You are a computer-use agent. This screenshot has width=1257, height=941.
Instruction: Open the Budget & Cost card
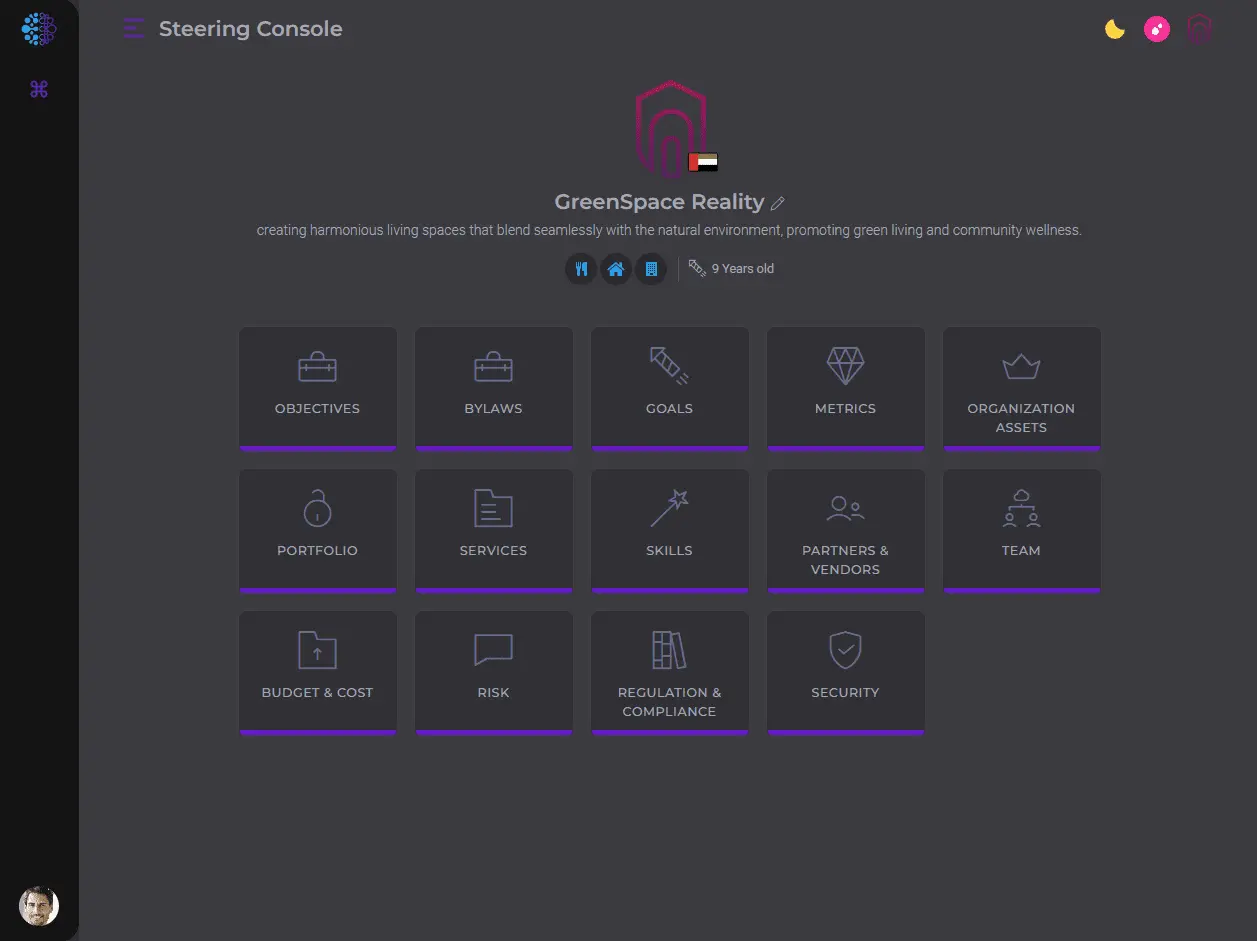318,673
